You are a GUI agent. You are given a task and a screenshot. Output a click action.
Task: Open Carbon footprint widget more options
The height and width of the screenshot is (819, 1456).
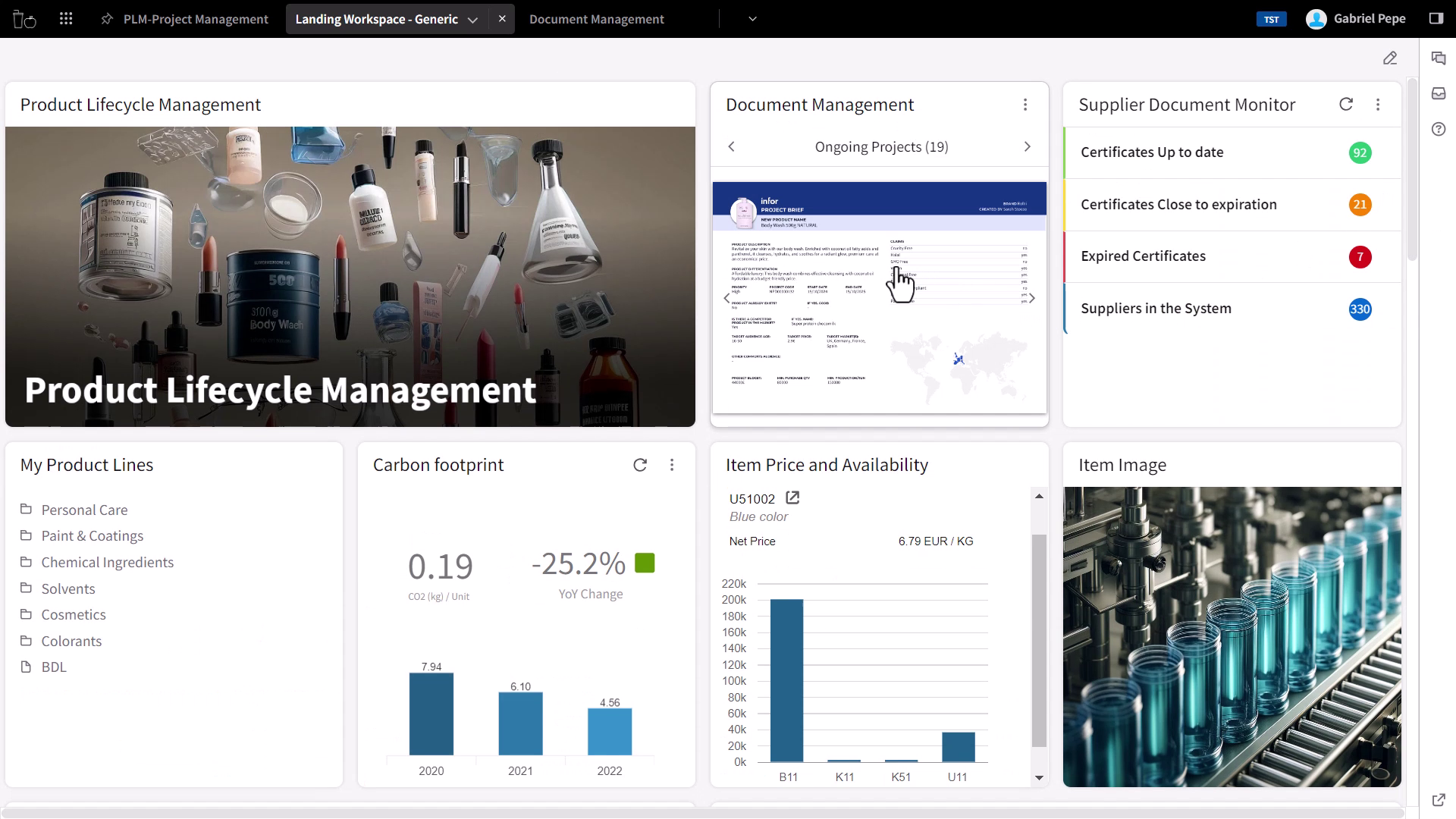pos(672,465)
